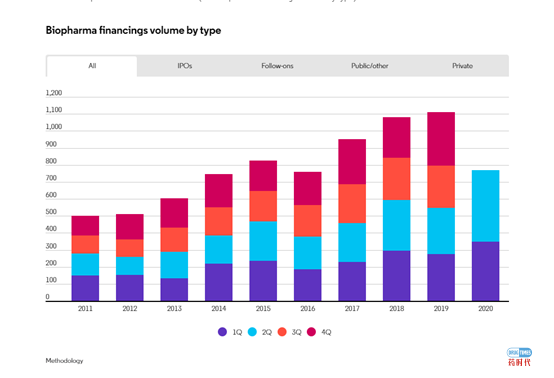Toggle the 2Q blue legend dot

click(252, 332)
